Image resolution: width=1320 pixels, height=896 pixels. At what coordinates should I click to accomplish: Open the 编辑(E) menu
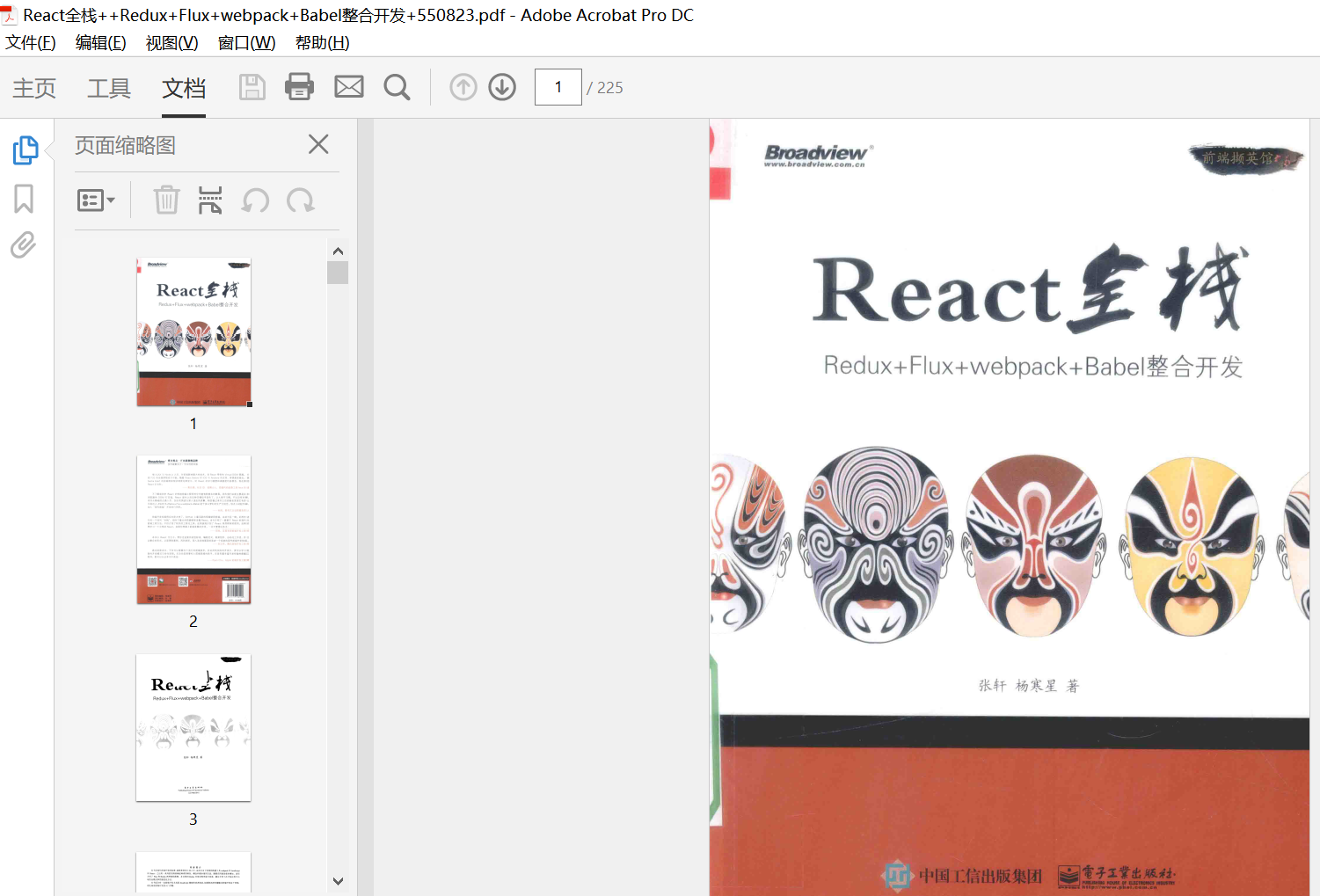point(101,43)
